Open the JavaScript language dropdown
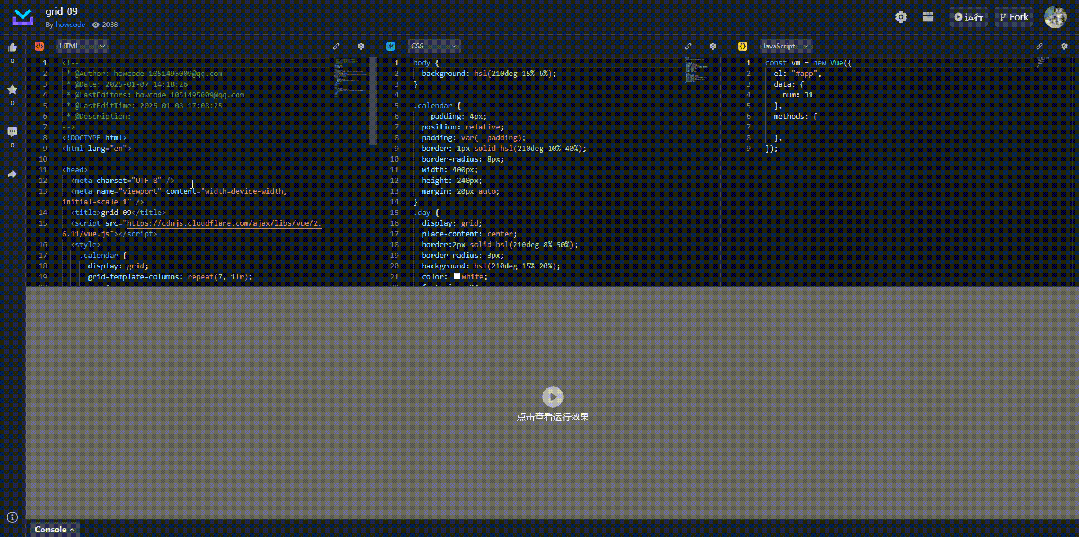 tap(786, 46)
